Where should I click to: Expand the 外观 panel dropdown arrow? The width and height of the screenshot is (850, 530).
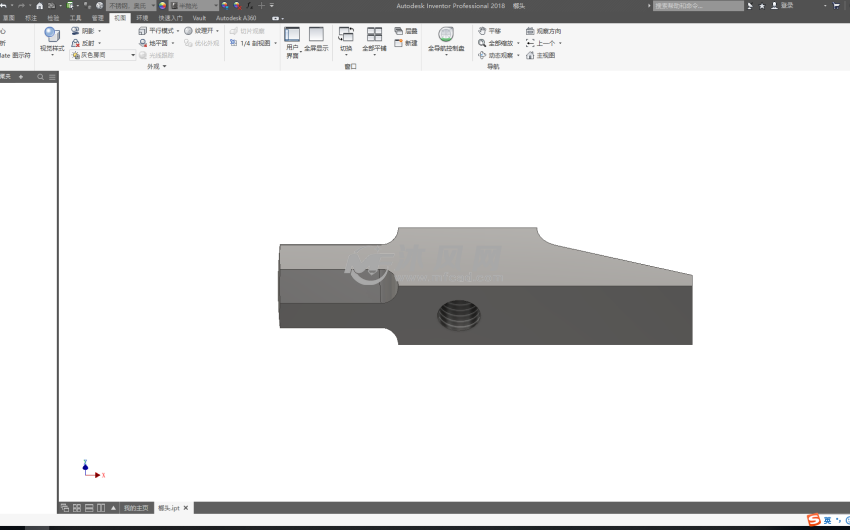(x=165, y=67)
